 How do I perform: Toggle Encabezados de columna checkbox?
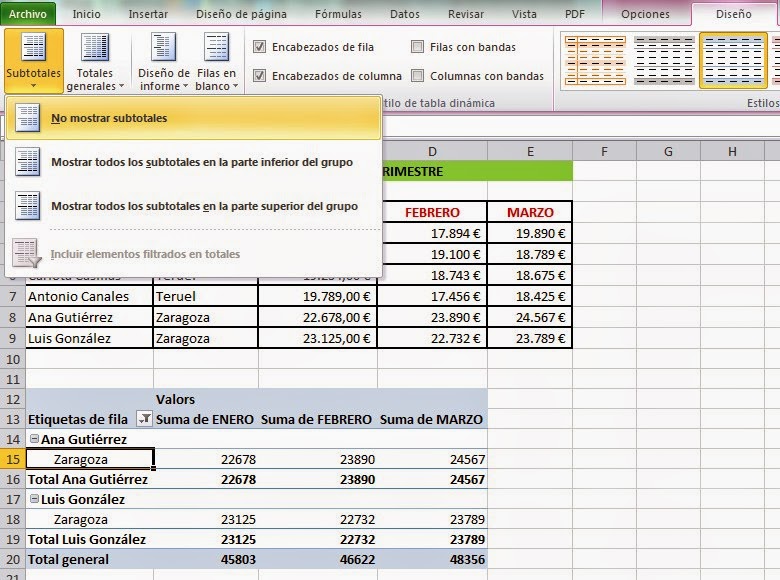tap(259, 76)
